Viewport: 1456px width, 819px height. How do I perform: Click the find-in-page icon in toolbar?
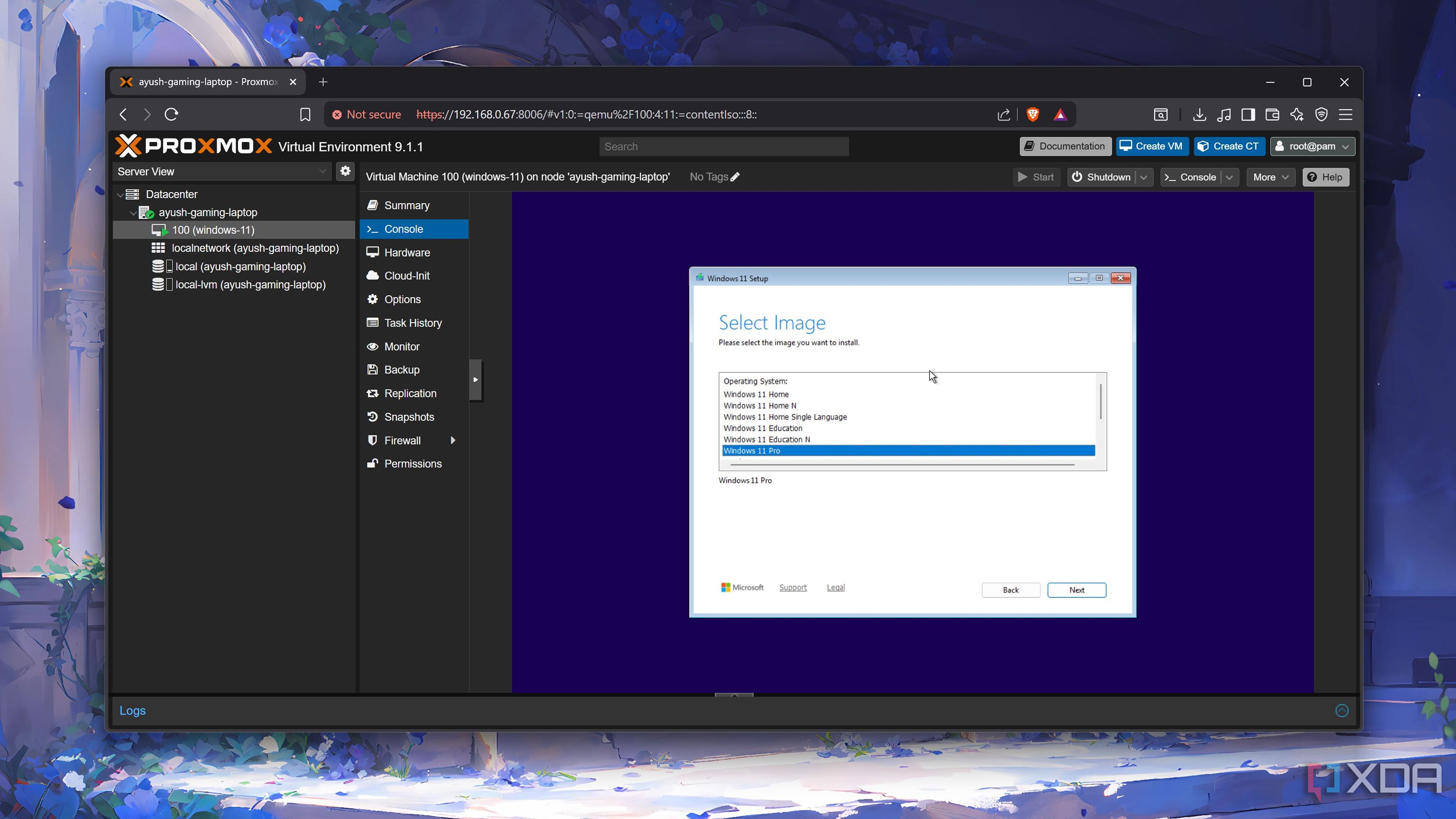click(1160, 115)
